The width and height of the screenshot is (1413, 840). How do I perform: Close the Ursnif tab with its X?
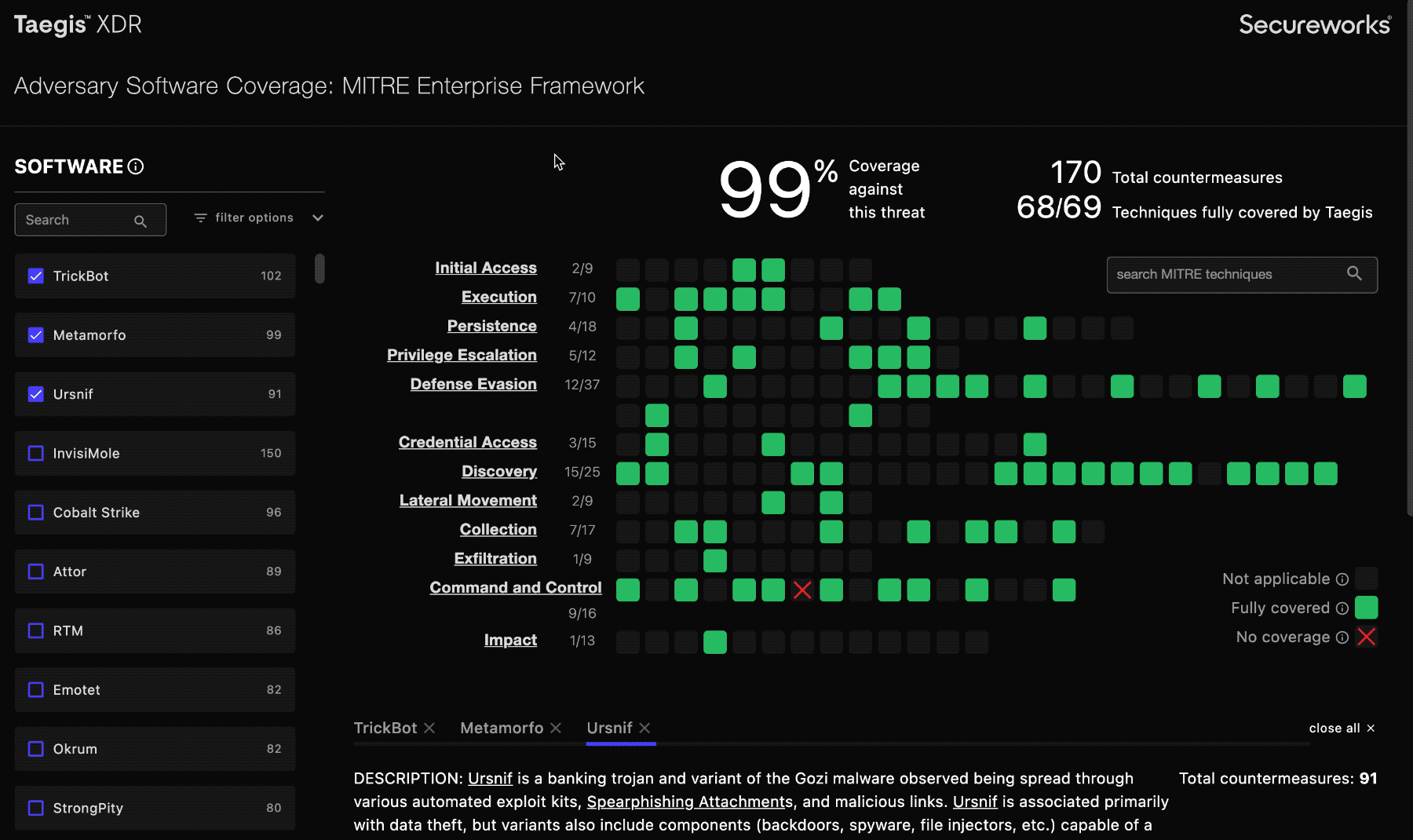click(644, 728)
